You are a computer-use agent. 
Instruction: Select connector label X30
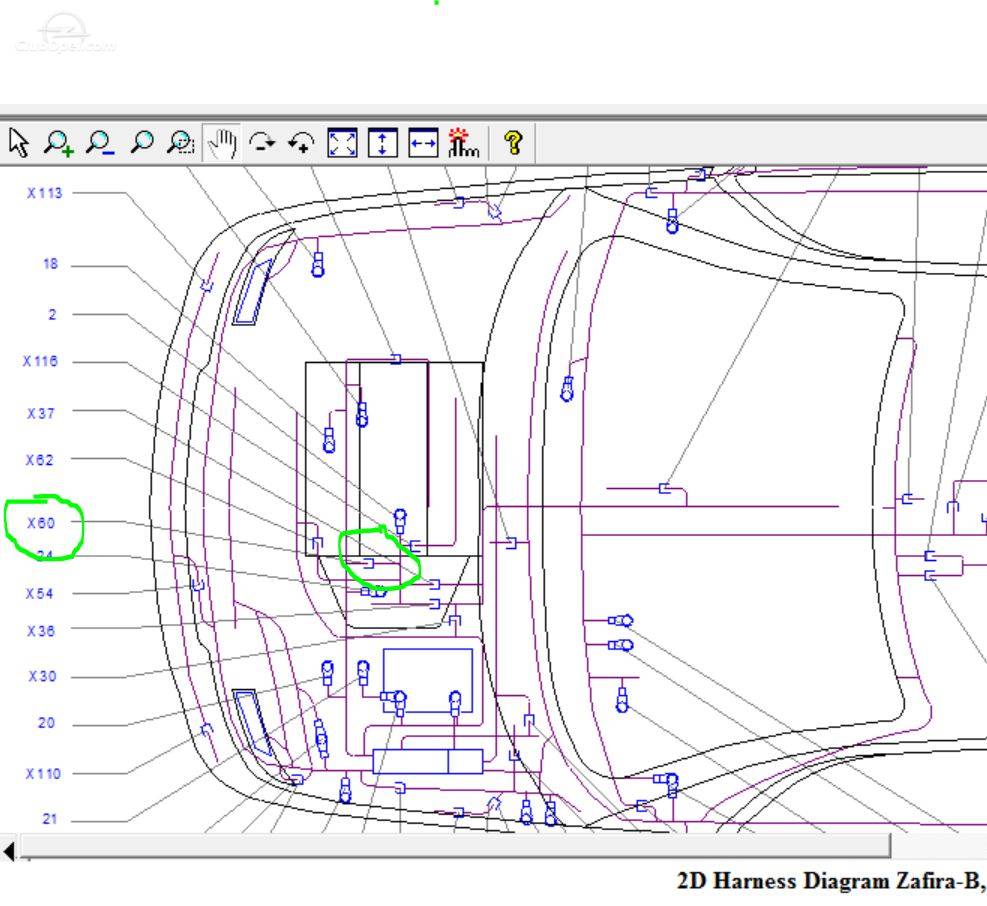click(42, 677)
